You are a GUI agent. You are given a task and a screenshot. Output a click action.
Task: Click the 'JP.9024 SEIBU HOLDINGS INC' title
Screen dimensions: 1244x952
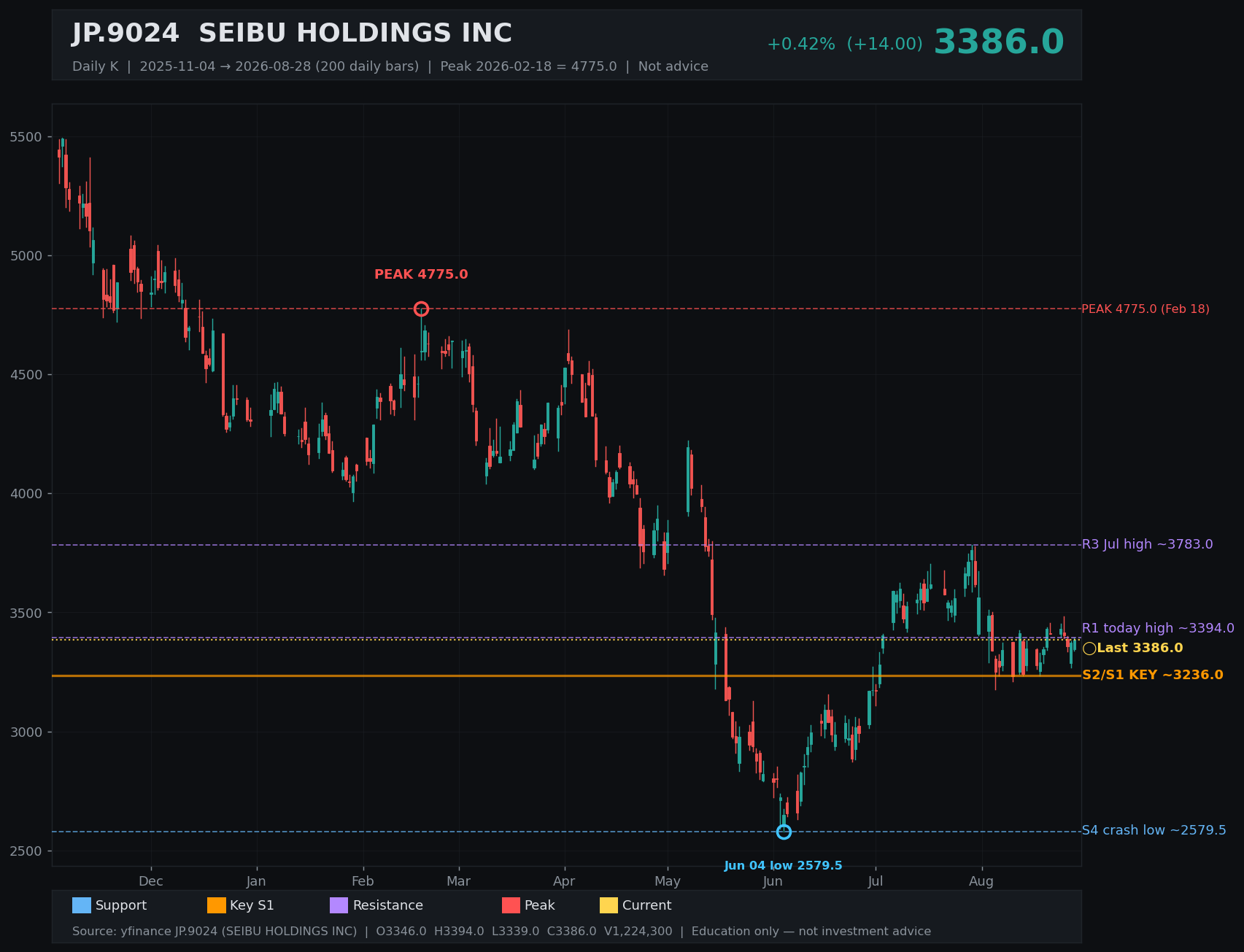pyautogui.click(x=292, y=34)
